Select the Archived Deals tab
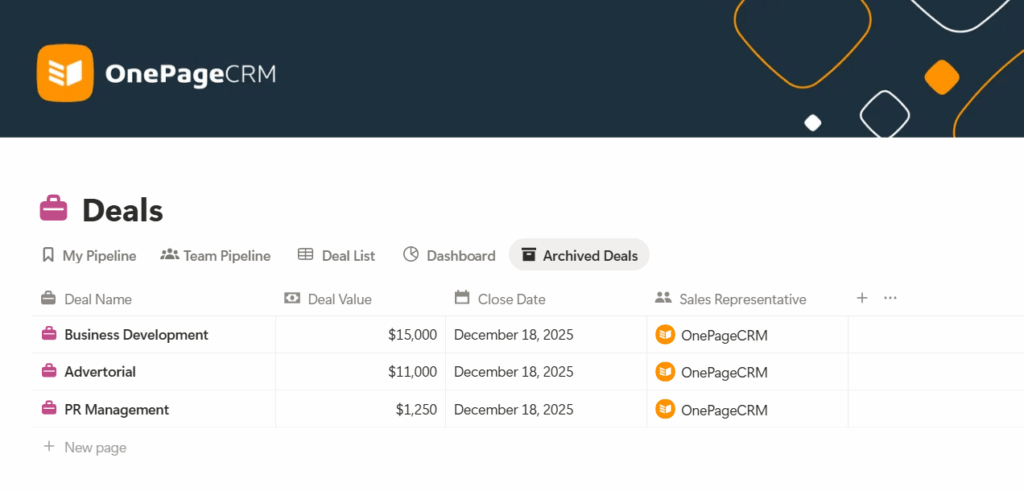The image size is (1024, 491). point(579,255)
